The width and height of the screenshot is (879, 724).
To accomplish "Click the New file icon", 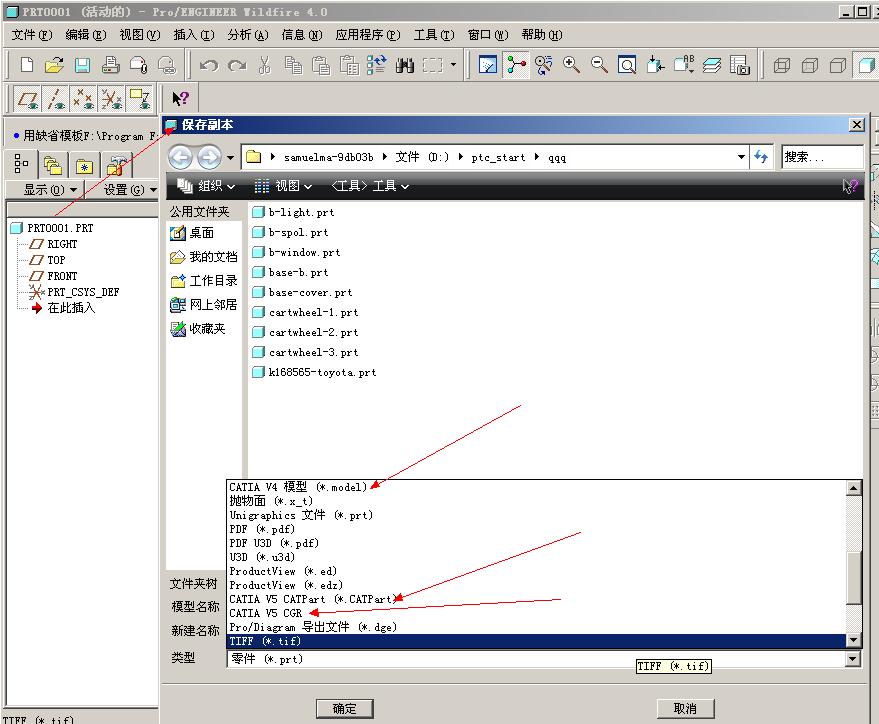I will click(x=26, y=65).
